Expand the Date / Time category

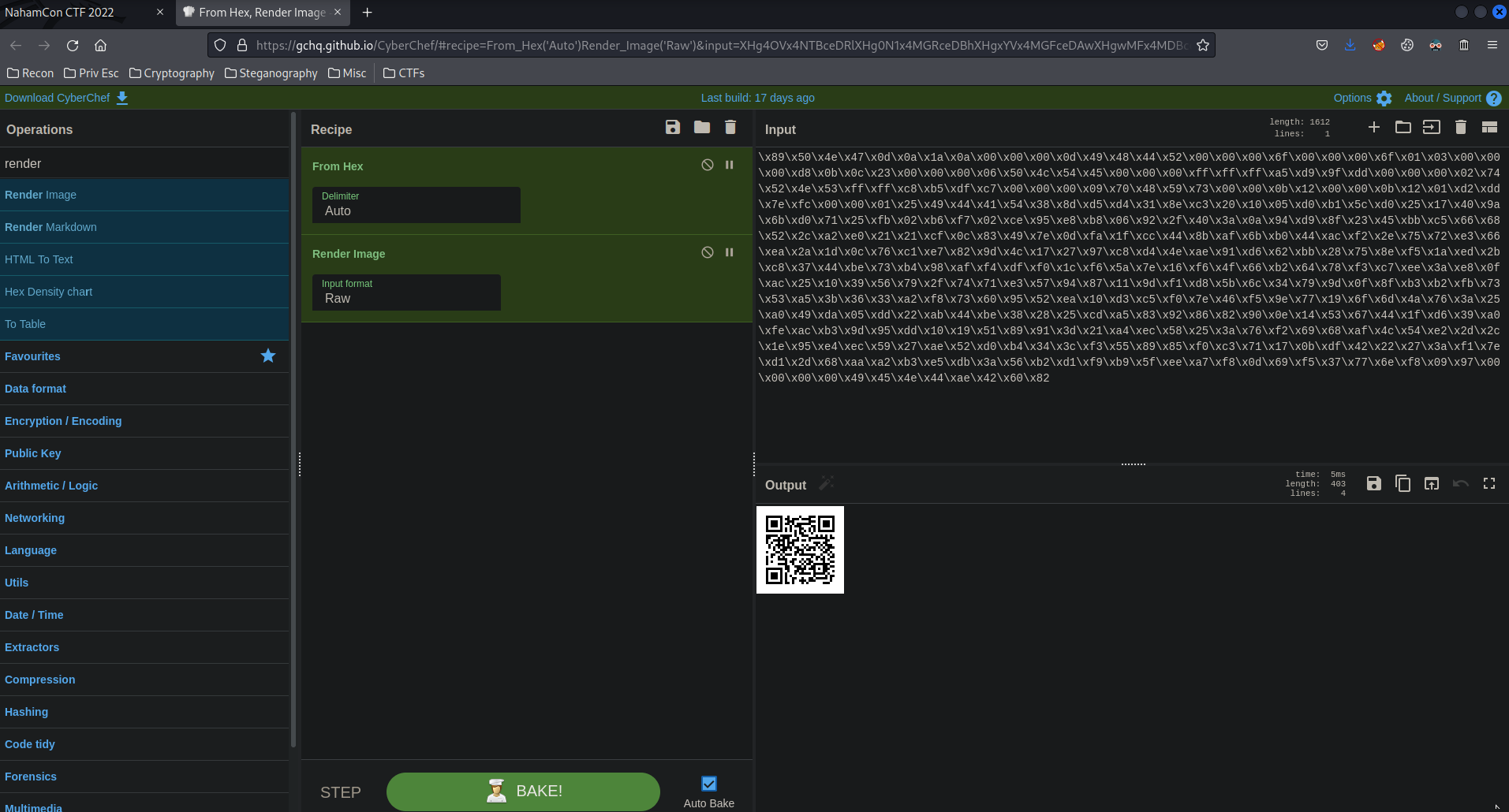pos(144,615)
